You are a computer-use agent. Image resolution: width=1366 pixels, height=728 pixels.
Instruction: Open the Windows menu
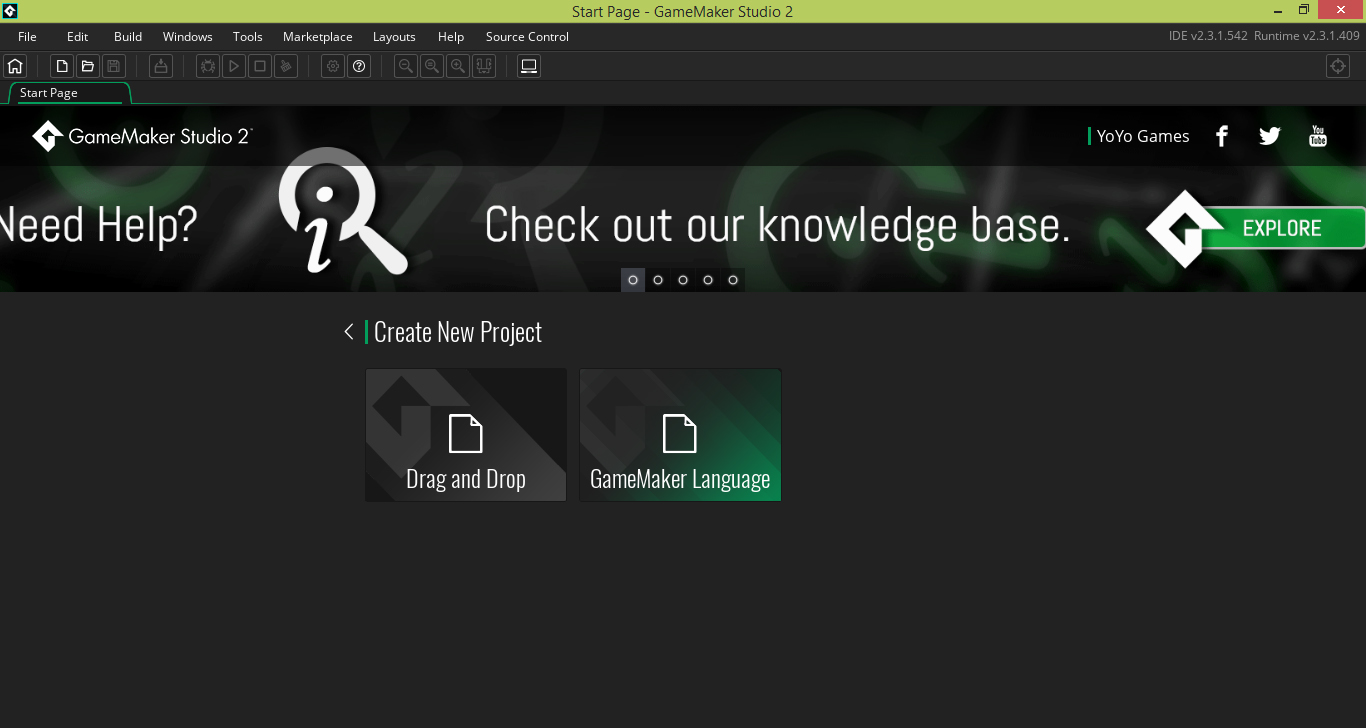188,37
